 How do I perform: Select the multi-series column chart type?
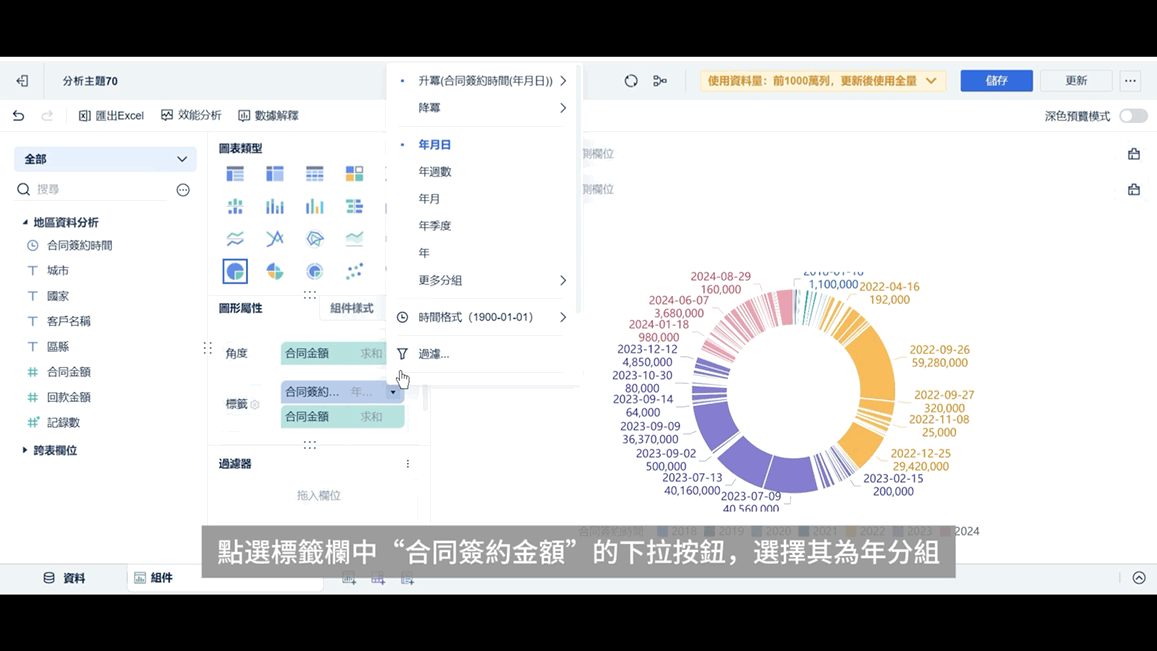tap(315, 207)
